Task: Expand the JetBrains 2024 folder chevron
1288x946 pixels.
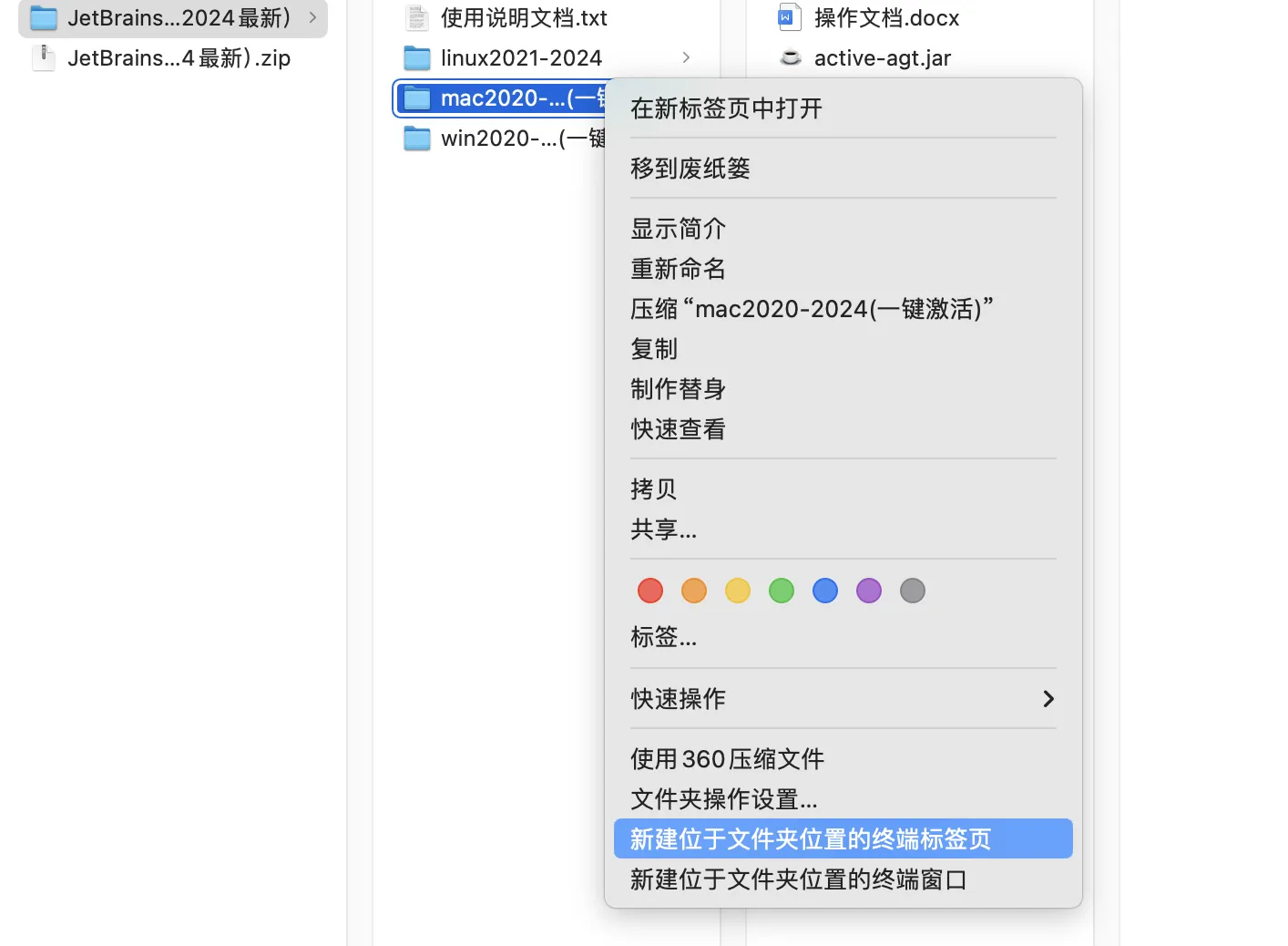Action: (312, 18)
